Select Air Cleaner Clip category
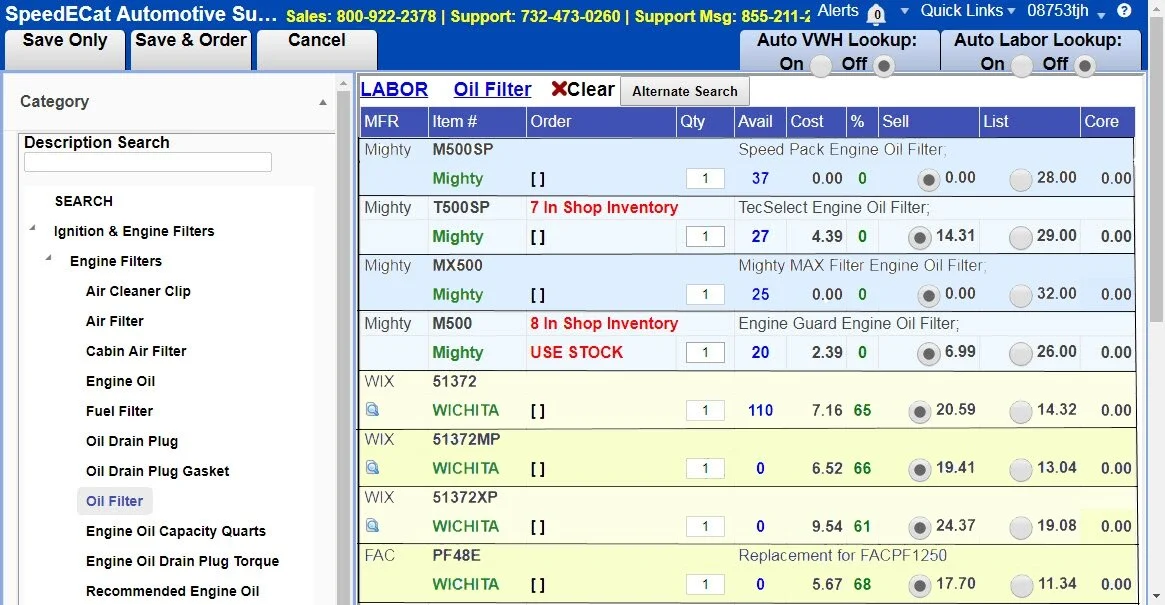The width and height of the screenshot is (1165, 605). [x=138, y=291]
